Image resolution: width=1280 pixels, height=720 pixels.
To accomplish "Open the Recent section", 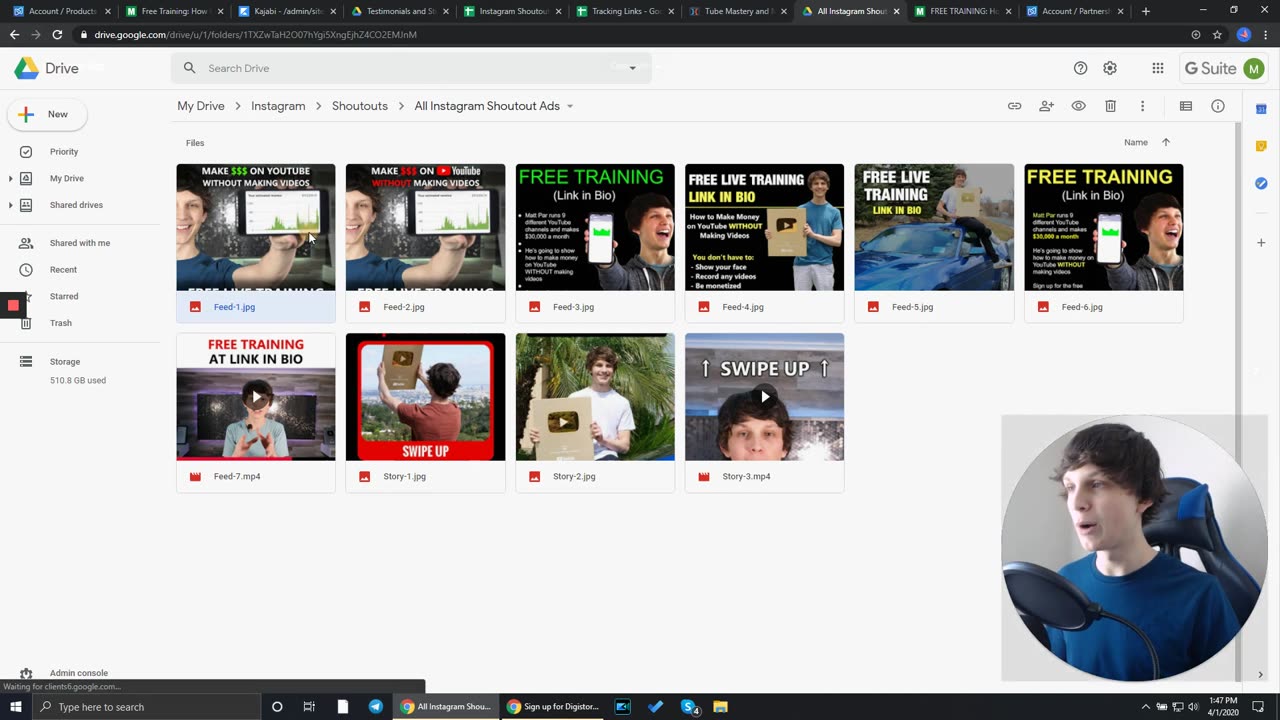I will tap(63, 270).
